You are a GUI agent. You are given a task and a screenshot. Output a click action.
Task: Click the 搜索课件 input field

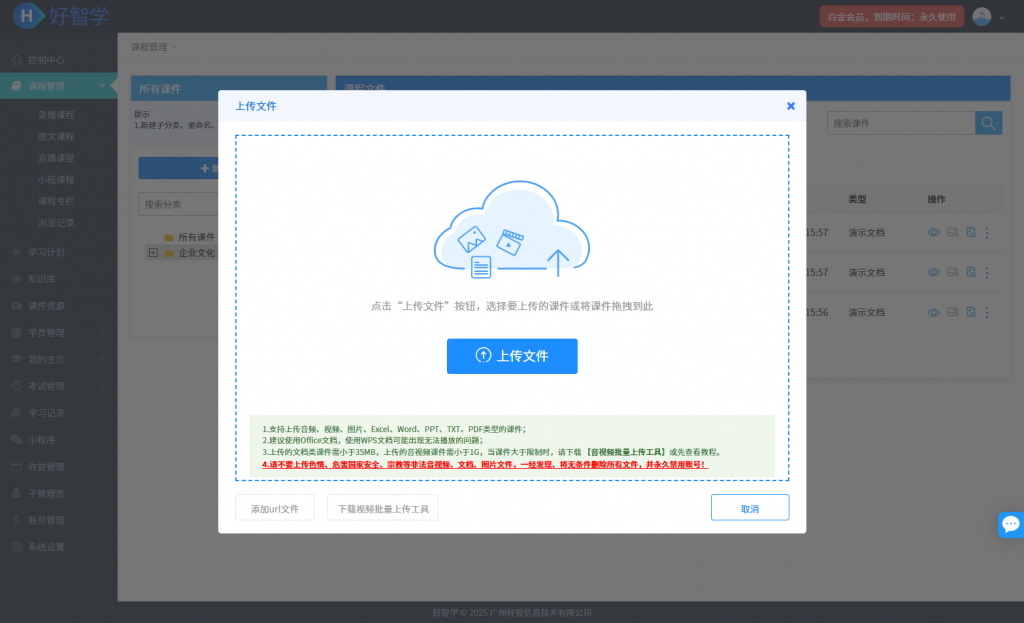(x=900, y=123)
